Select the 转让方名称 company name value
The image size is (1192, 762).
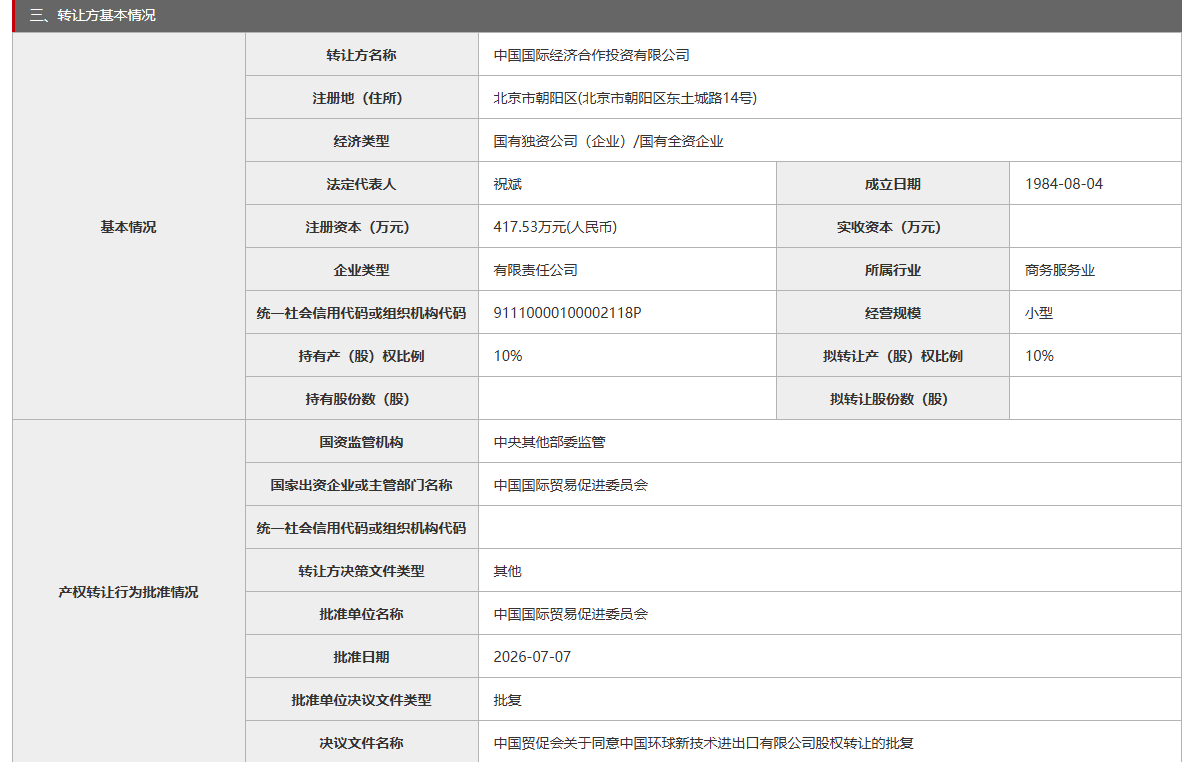(x=591, y=55)
